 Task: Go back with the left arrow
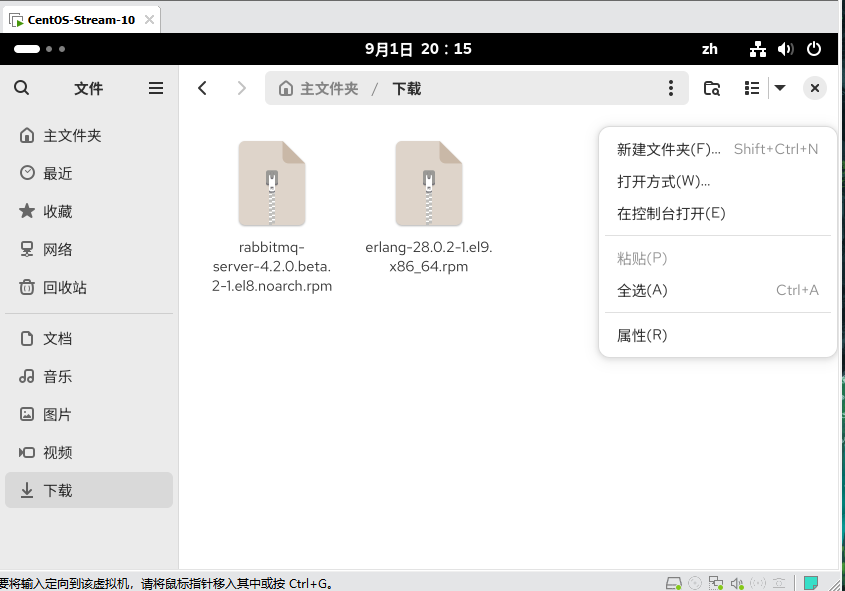[x=202, y=88]
